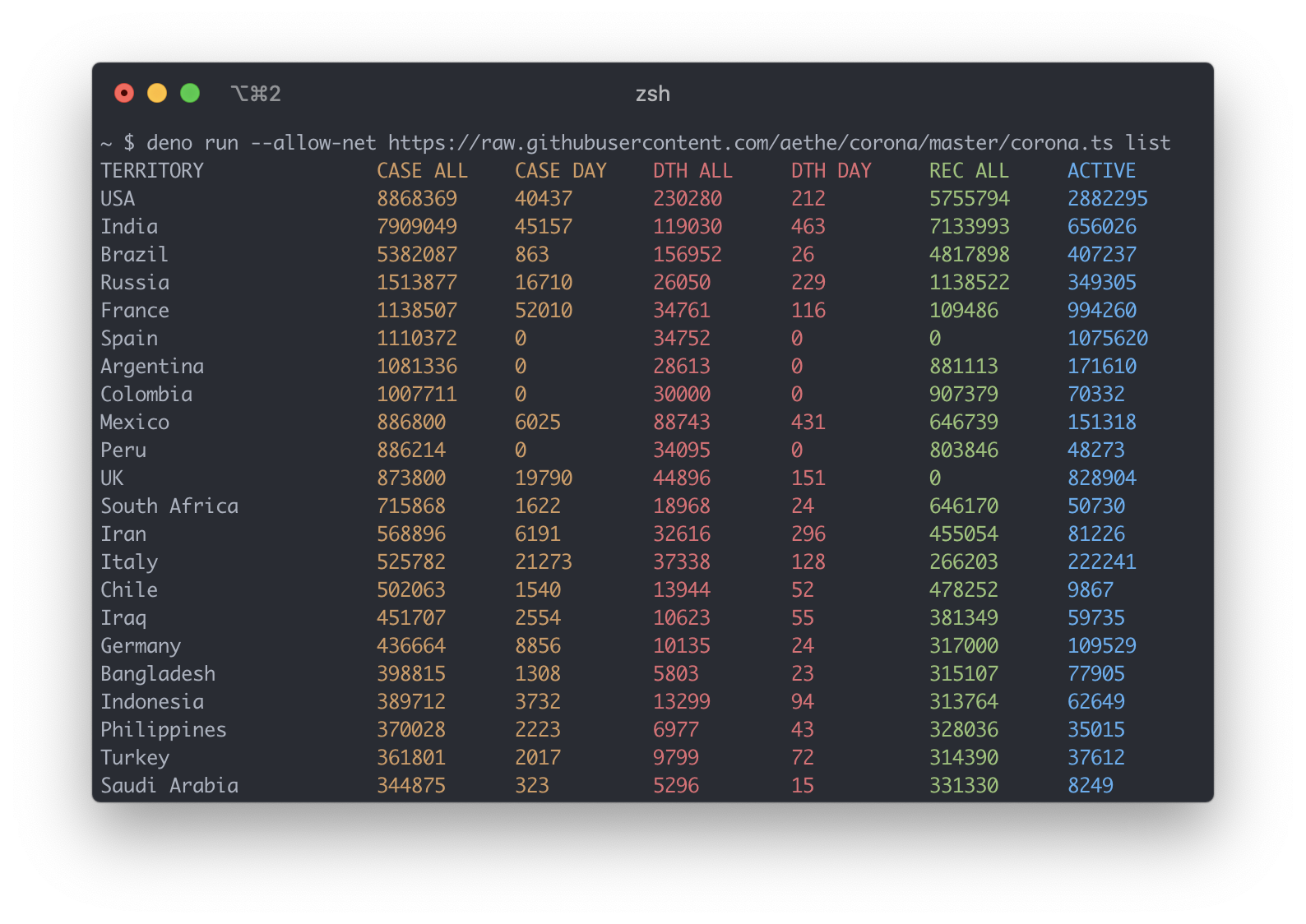Select the Chile territory label
Image resolution: width=1306 pixels, height=924 pixels.
pos(129,590)
